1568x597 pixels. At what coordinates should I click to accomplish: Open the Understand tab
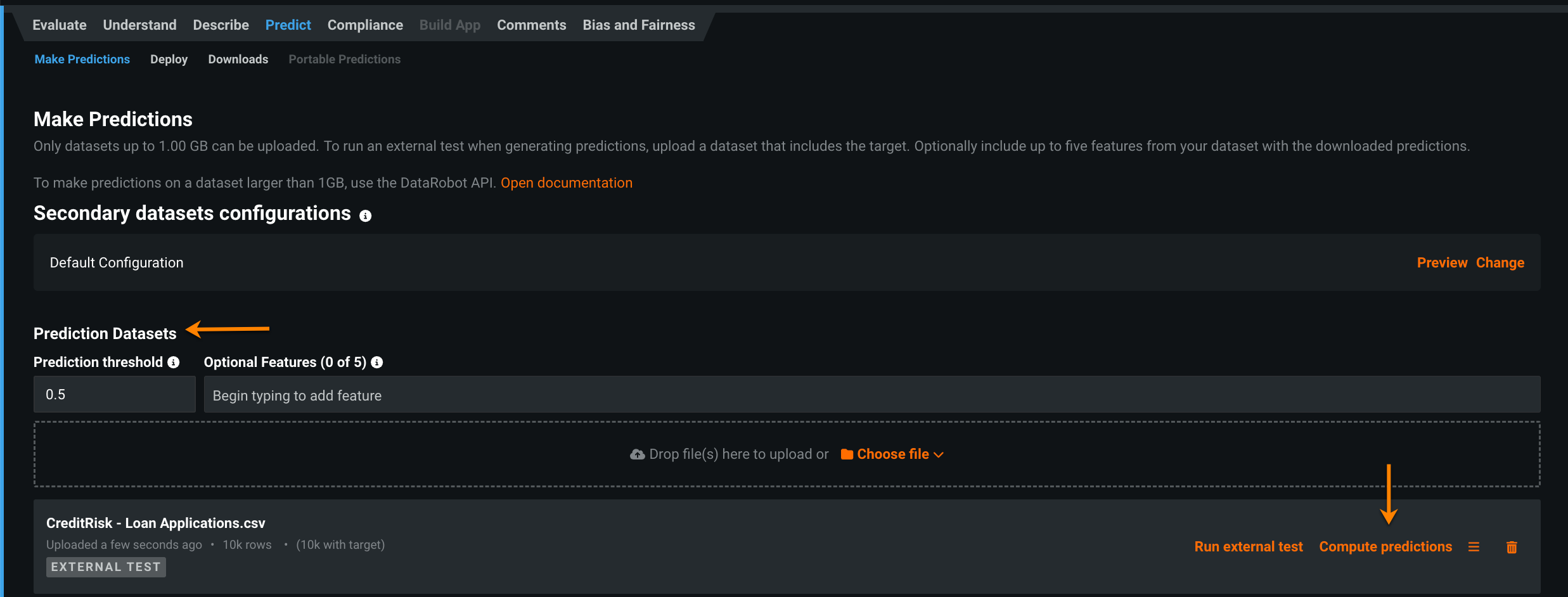139,25
